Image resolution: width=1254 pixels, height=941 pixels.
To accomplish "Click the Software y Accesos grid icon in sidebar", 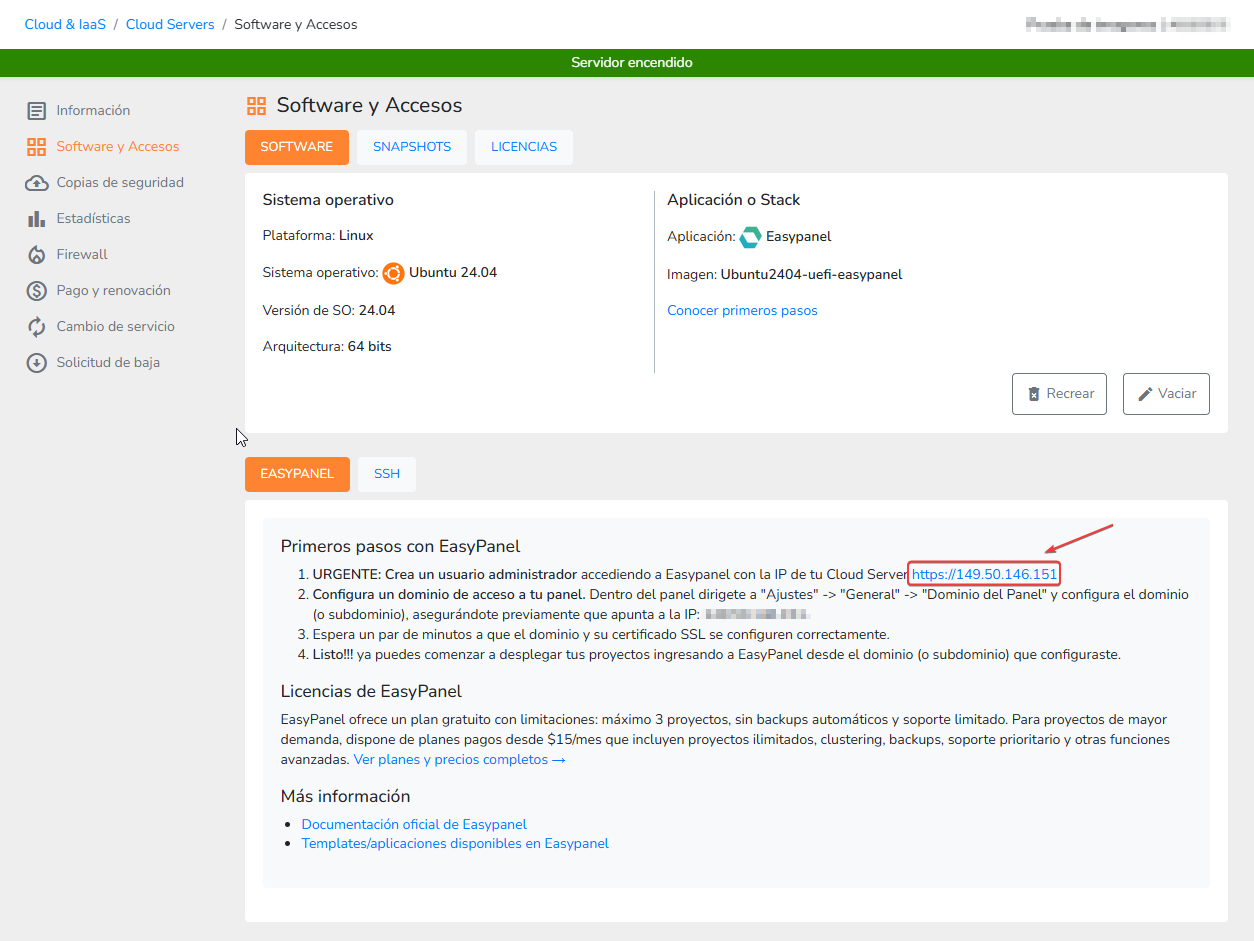I will coord(37,147).
